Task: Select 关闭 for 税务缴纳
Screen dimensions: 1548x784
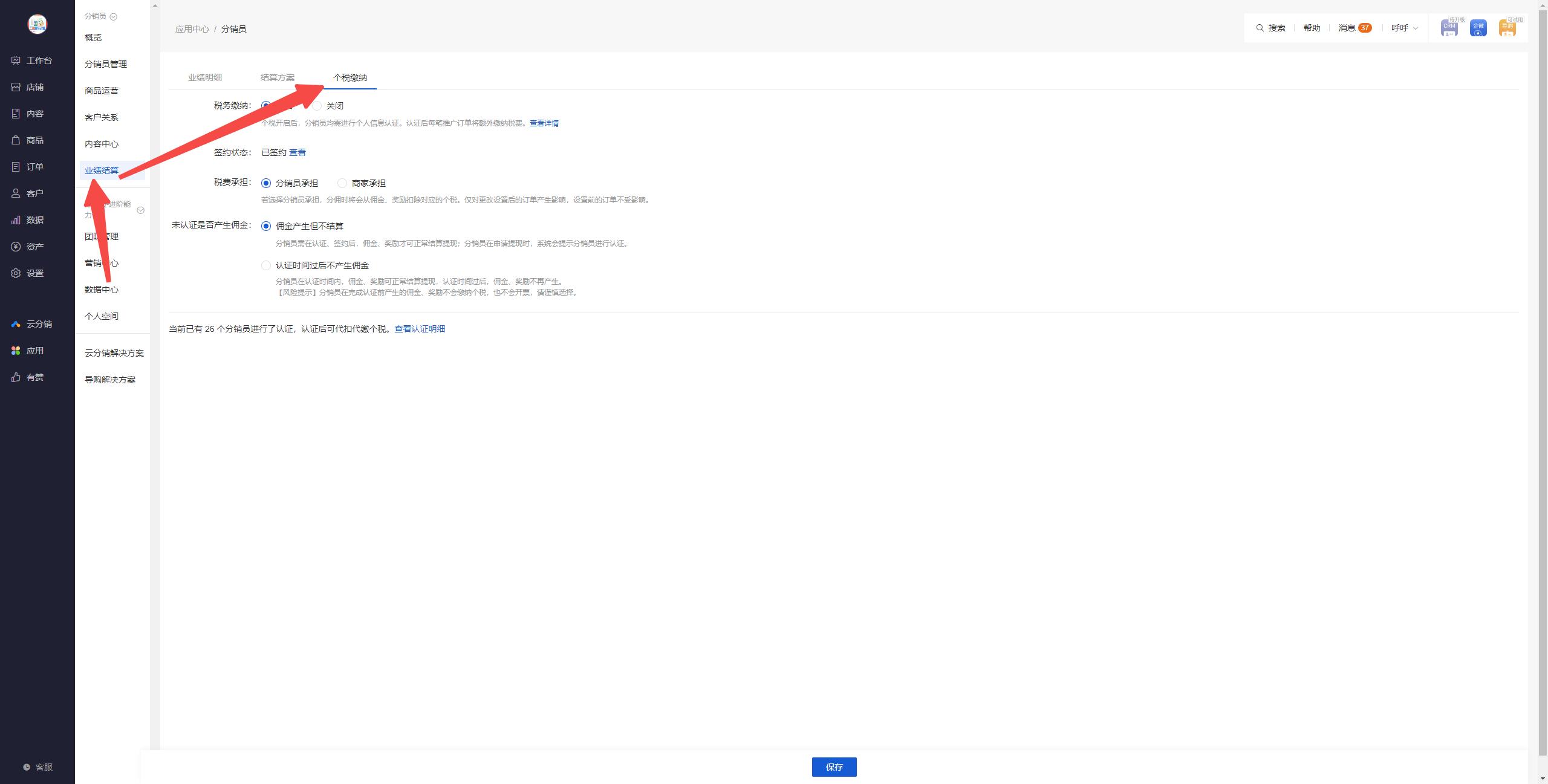Action: pyautogui.click(x=317, y=106)
